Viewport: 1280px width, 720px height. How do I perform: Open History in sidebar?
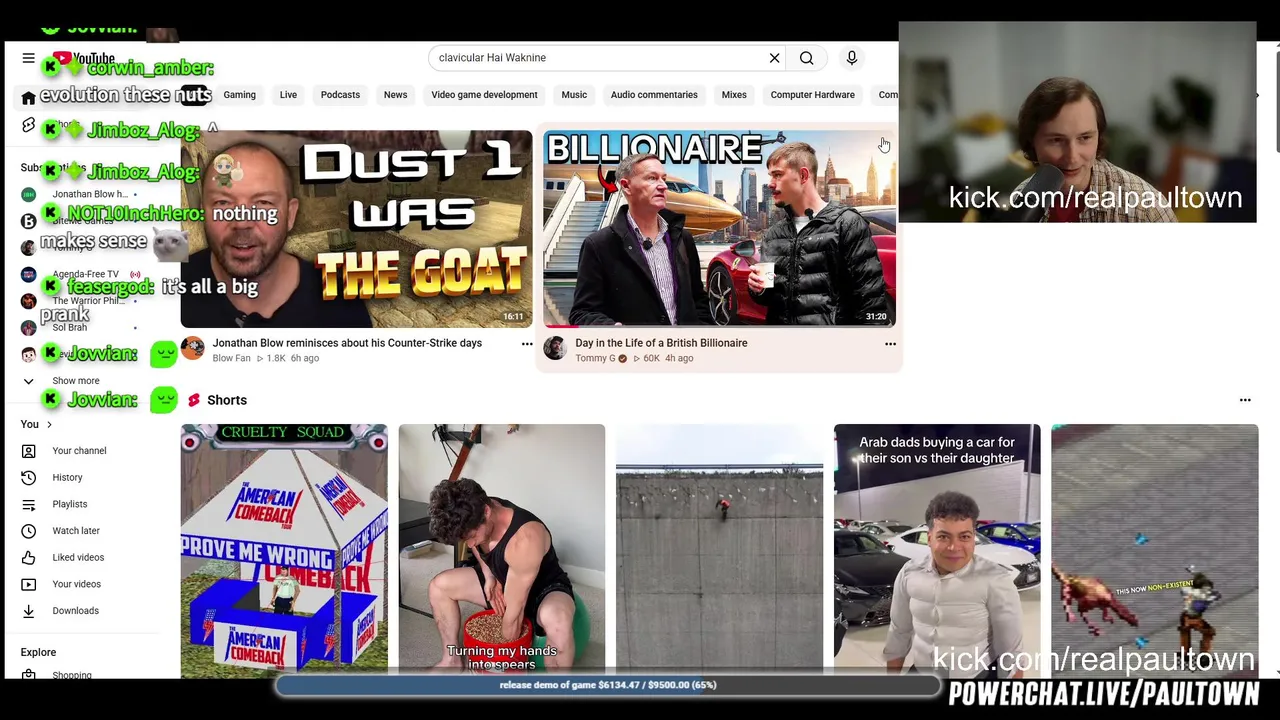tap(67, 478)
